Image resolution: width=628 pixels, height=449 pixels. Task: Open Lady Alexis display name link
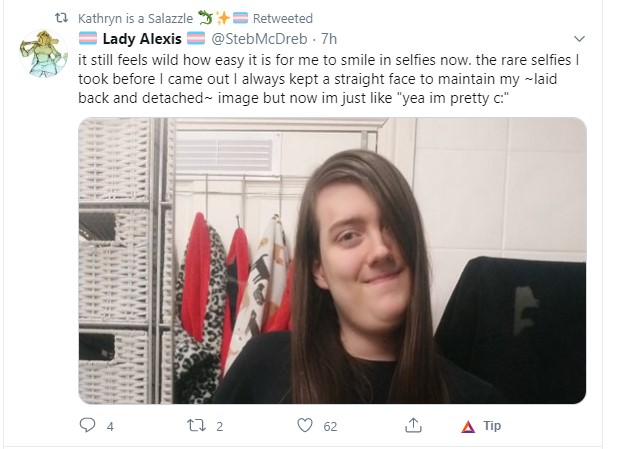[x=142, y=39]
